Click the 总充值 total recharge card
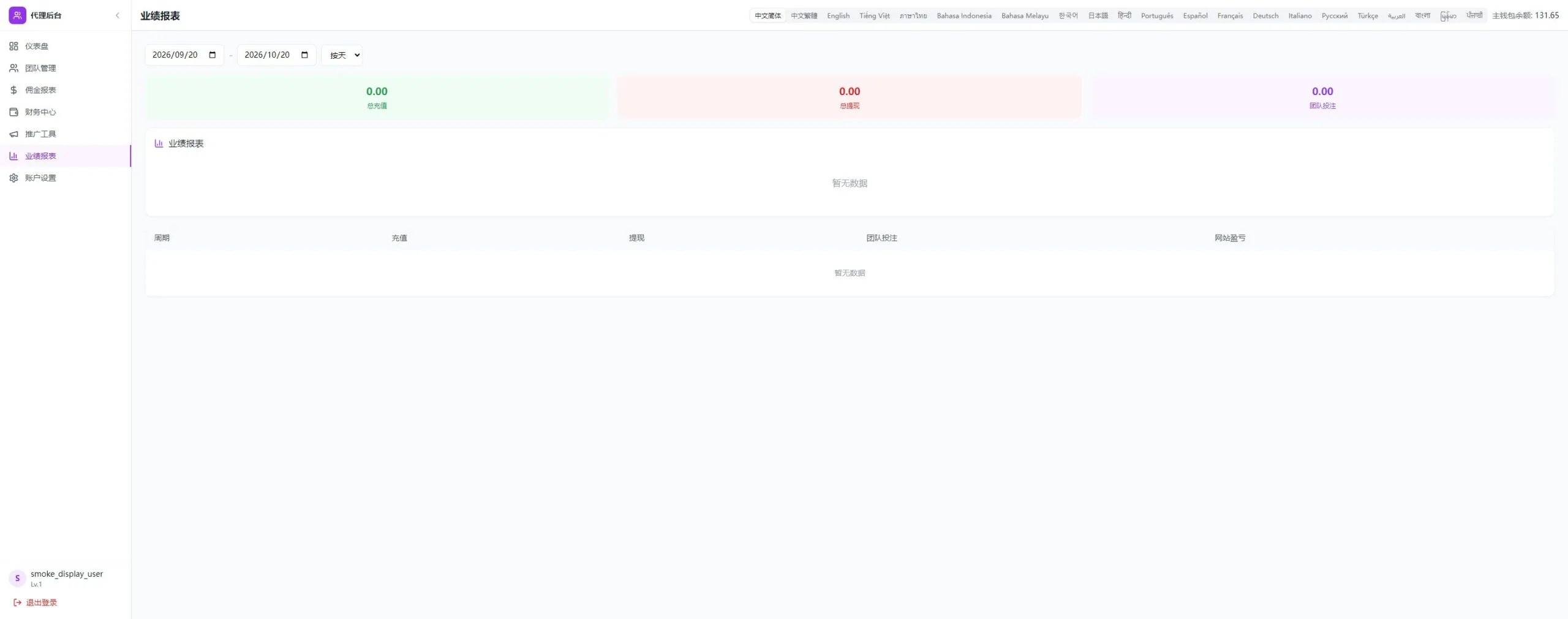 click(x=377, y=97)
